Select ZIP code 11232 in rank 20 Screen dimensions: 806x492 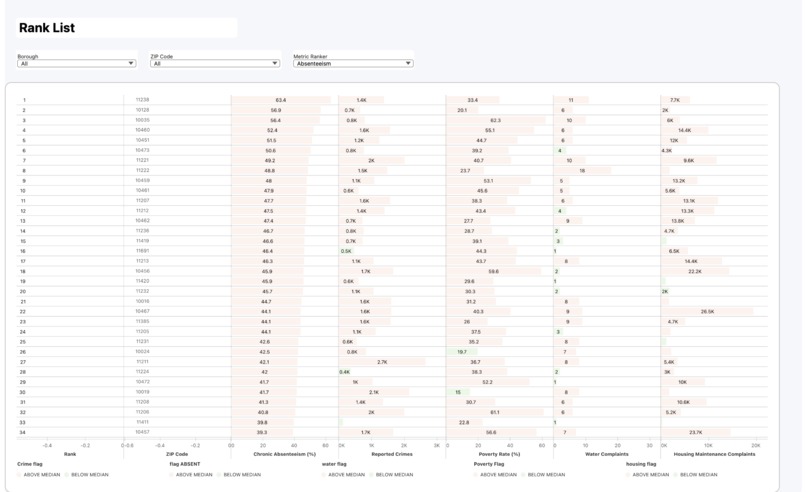click(x=142, y=291)
